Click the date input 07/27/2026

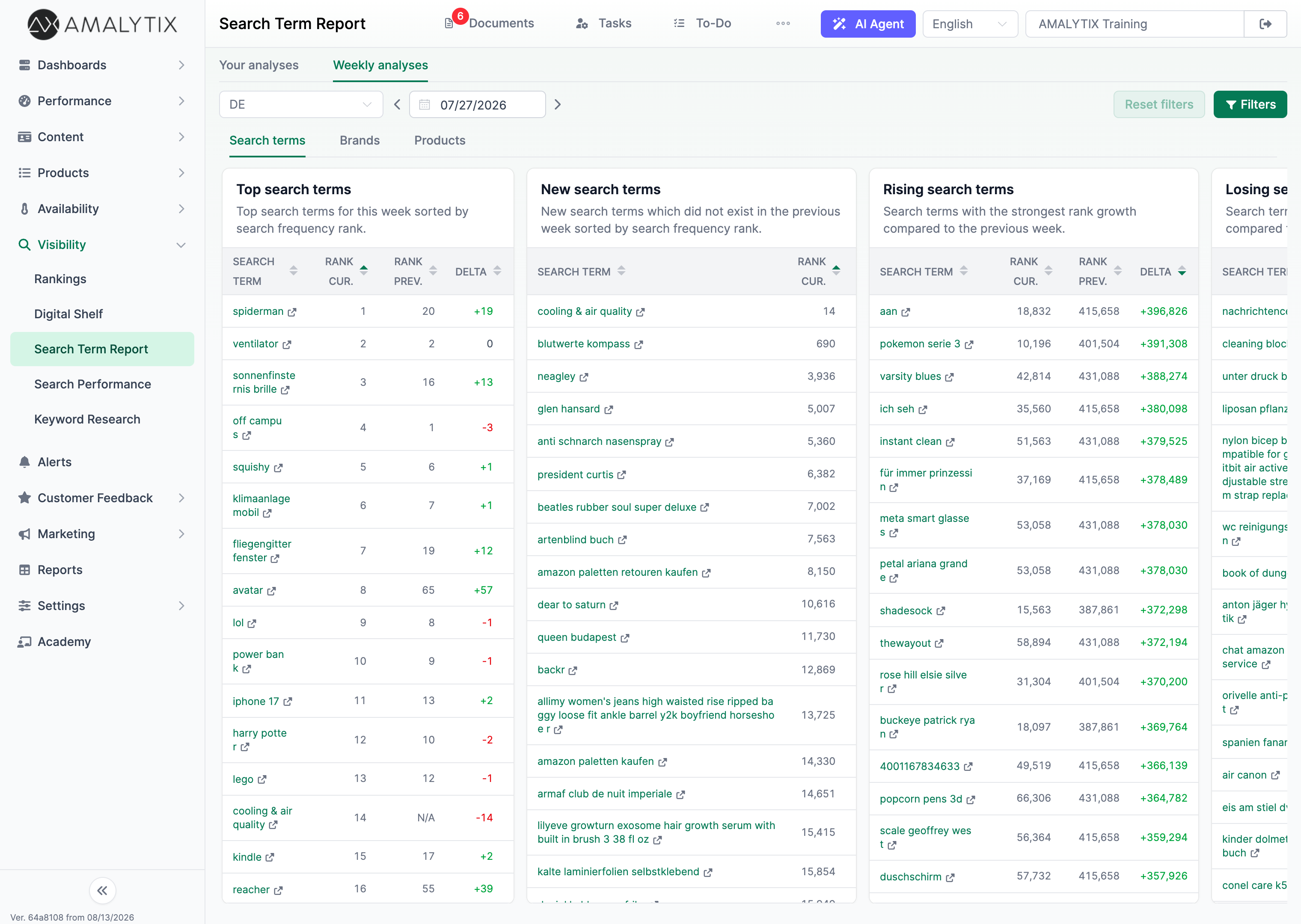tap(478, 105)
